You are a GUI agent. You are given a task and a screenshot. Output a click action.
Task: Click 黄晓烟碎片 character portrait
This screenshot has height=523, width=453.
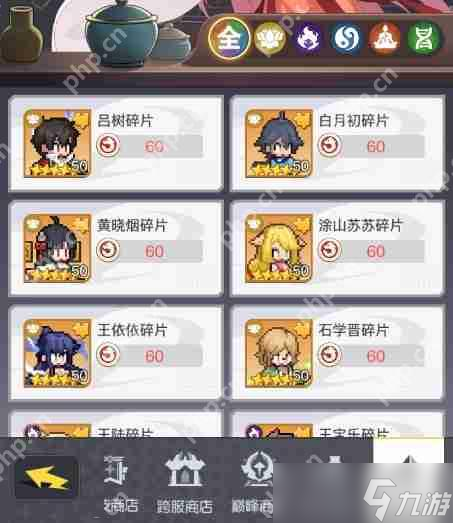(57, 248)
